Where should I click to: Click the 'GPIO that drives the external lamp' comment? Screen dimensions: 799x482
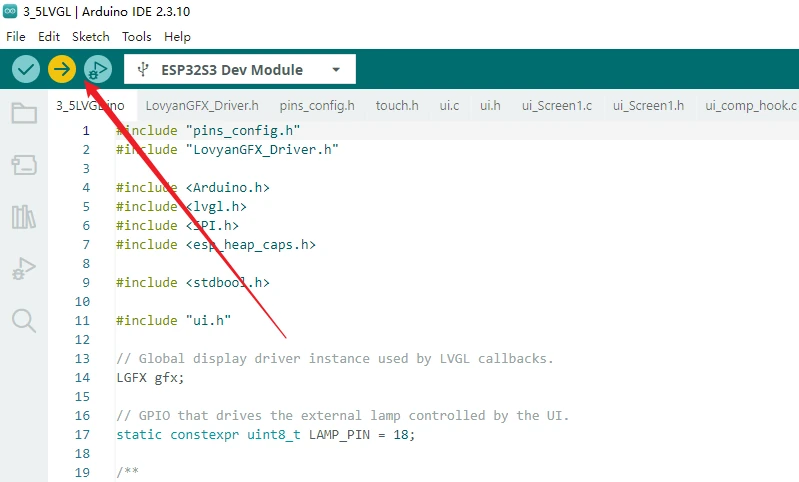coord(342,416)
